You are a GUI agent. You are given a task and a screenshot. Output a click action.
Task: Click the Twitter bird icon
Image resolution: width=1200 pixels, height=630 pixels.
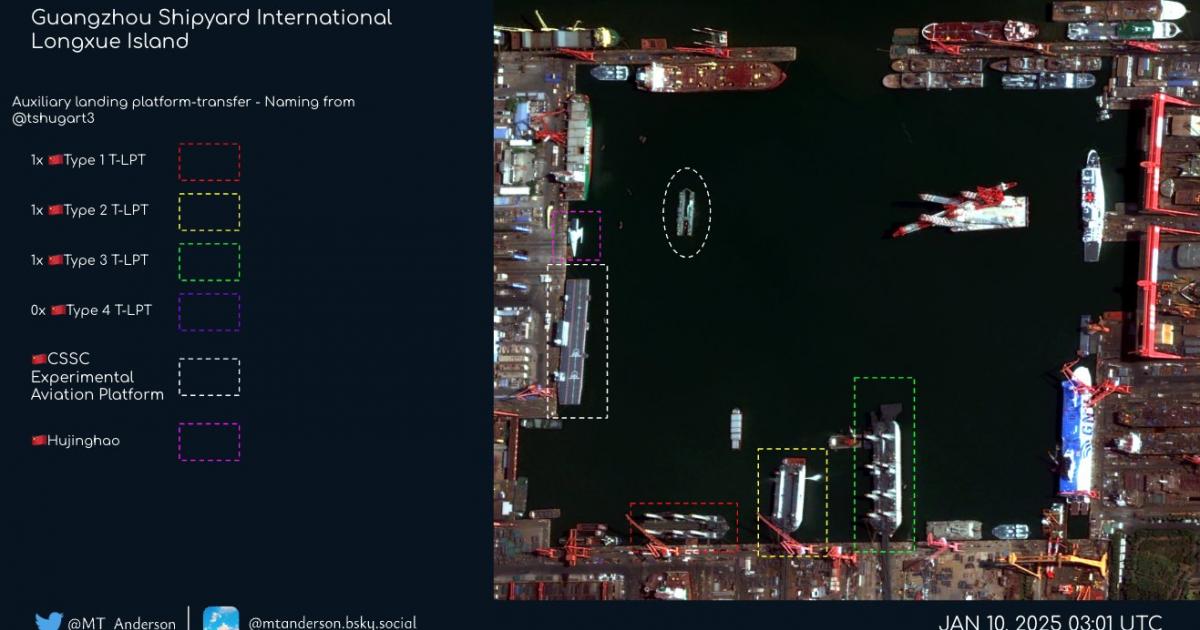tap(49, 621)
